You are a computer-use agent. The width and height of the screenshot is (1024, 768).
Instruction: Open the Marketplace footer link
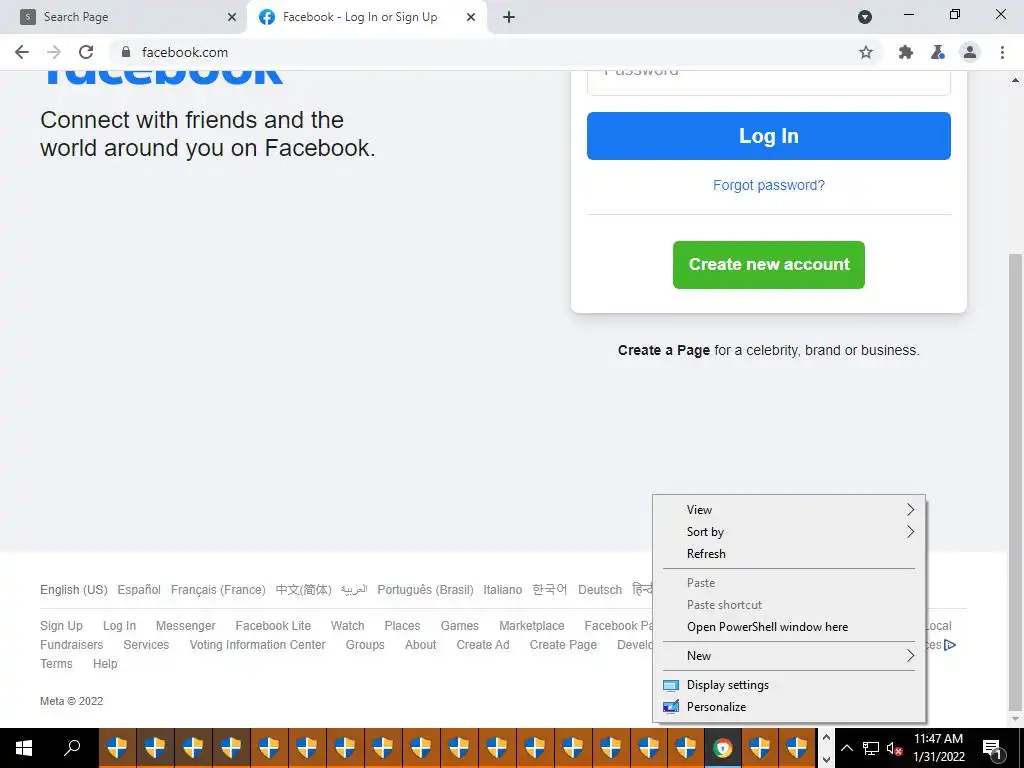point(532,626)
